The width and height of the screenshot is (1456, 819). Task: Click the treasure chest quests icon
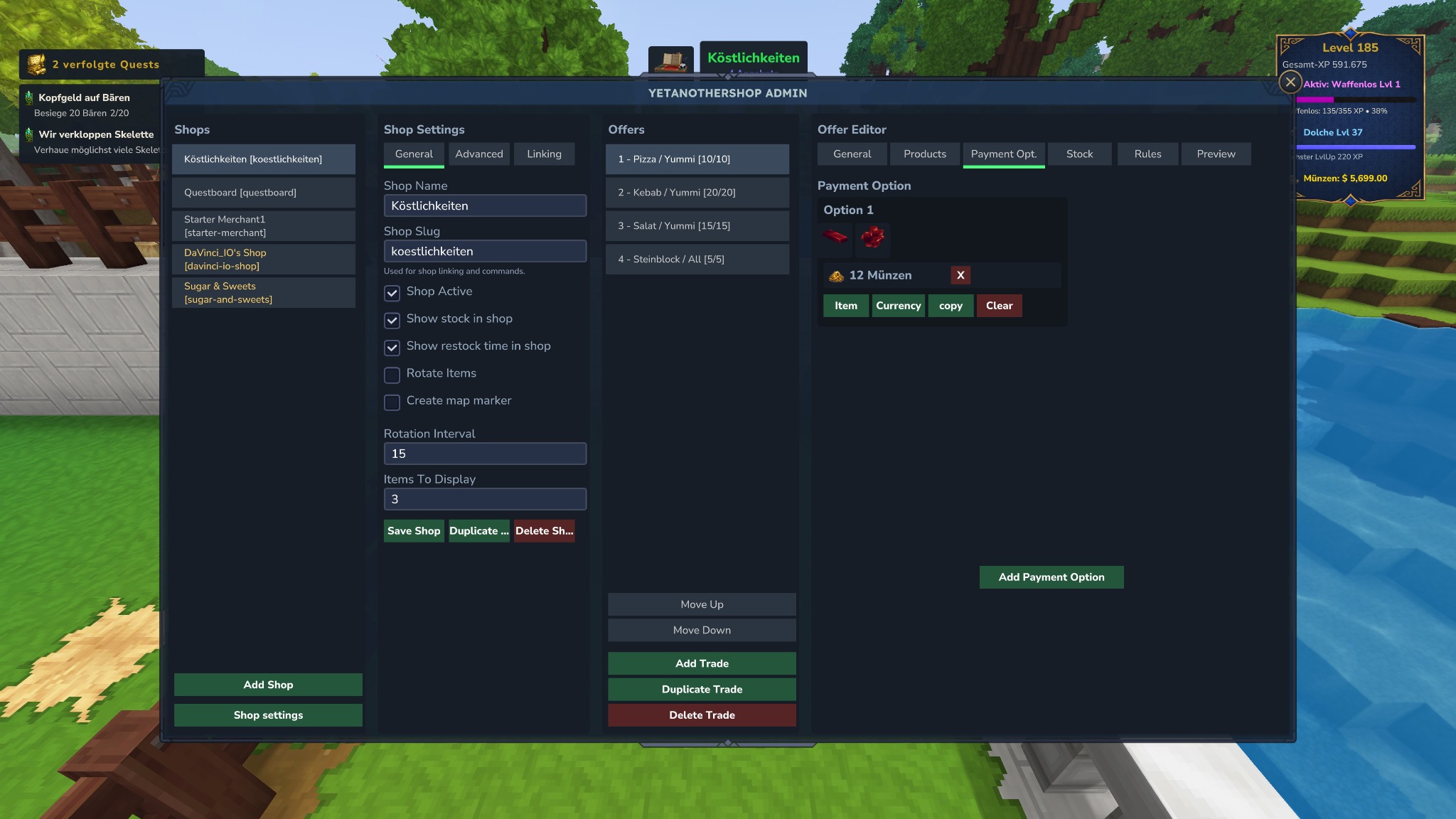(36, 65)
